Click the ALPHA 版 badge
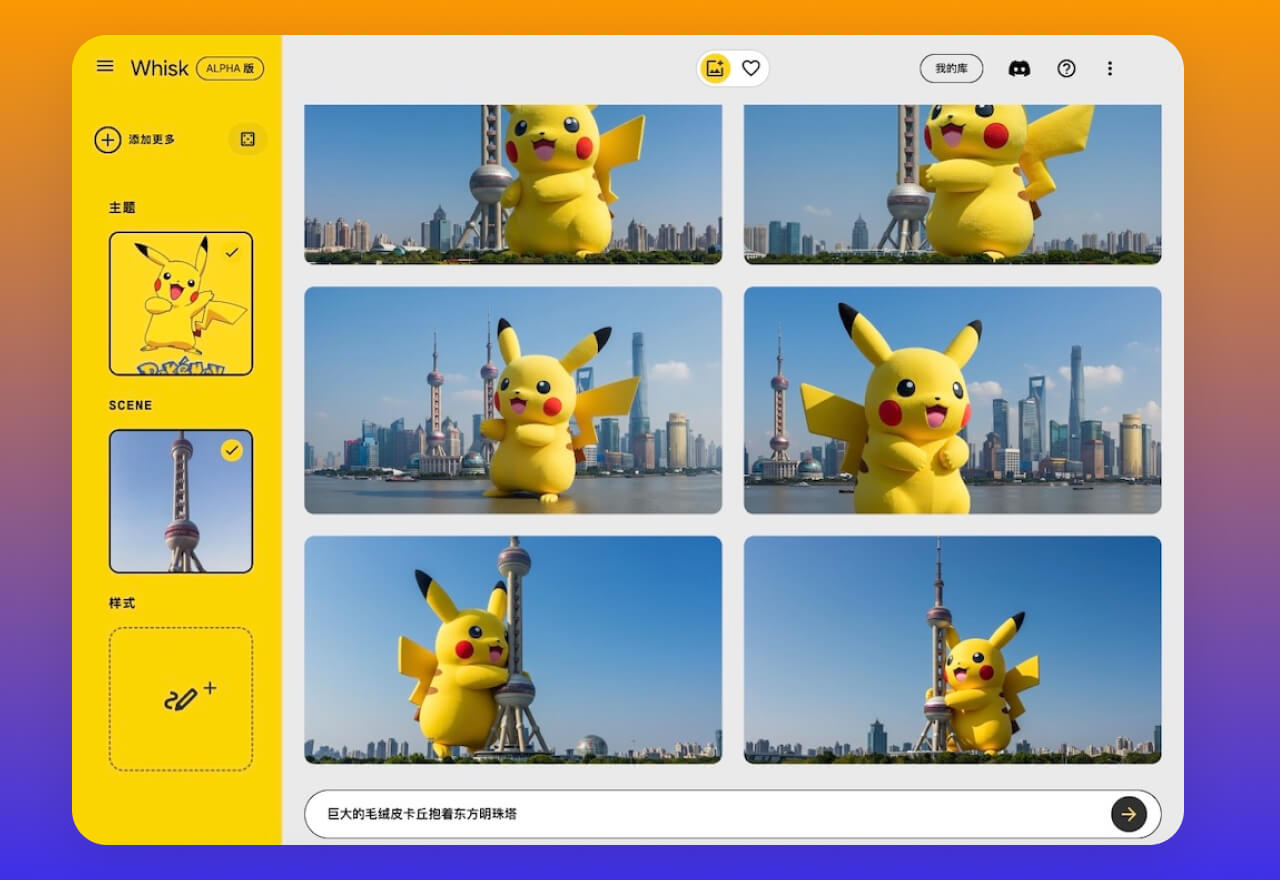1280x880 pixels. click(230, 68)
